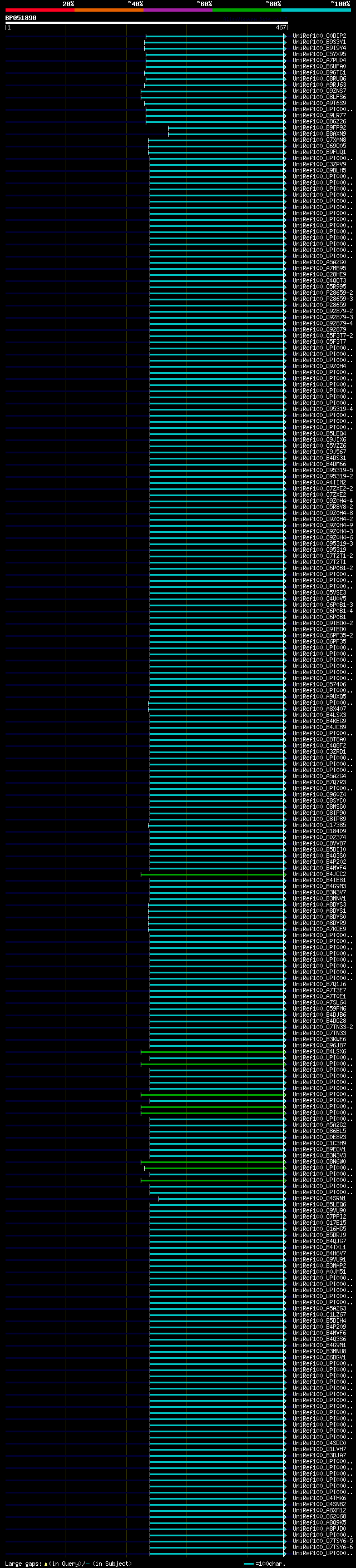356x1568 pixels.
Task: Select hit label UniRef100_C1LZ67
Action: (319, 1314)
